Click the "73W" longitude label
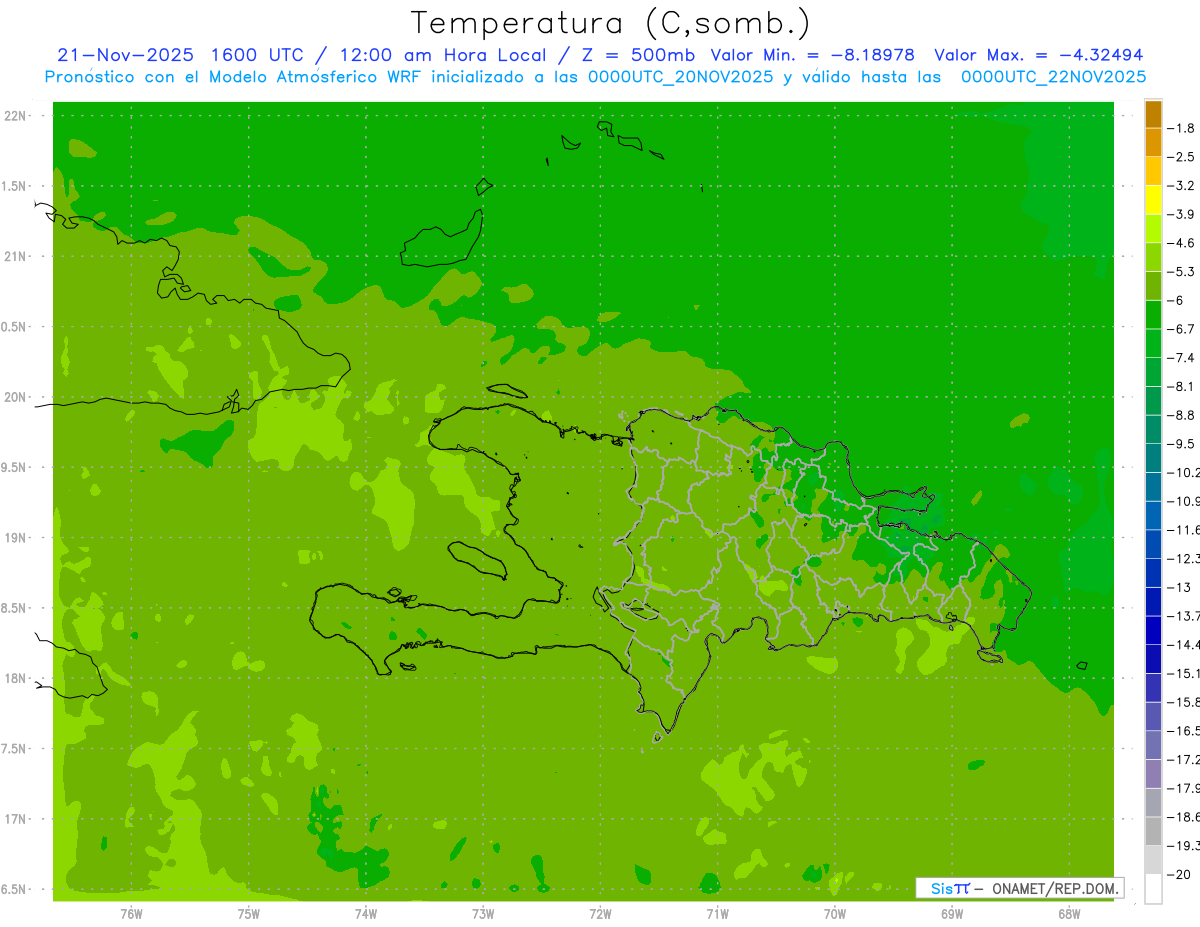 [483, 913]
